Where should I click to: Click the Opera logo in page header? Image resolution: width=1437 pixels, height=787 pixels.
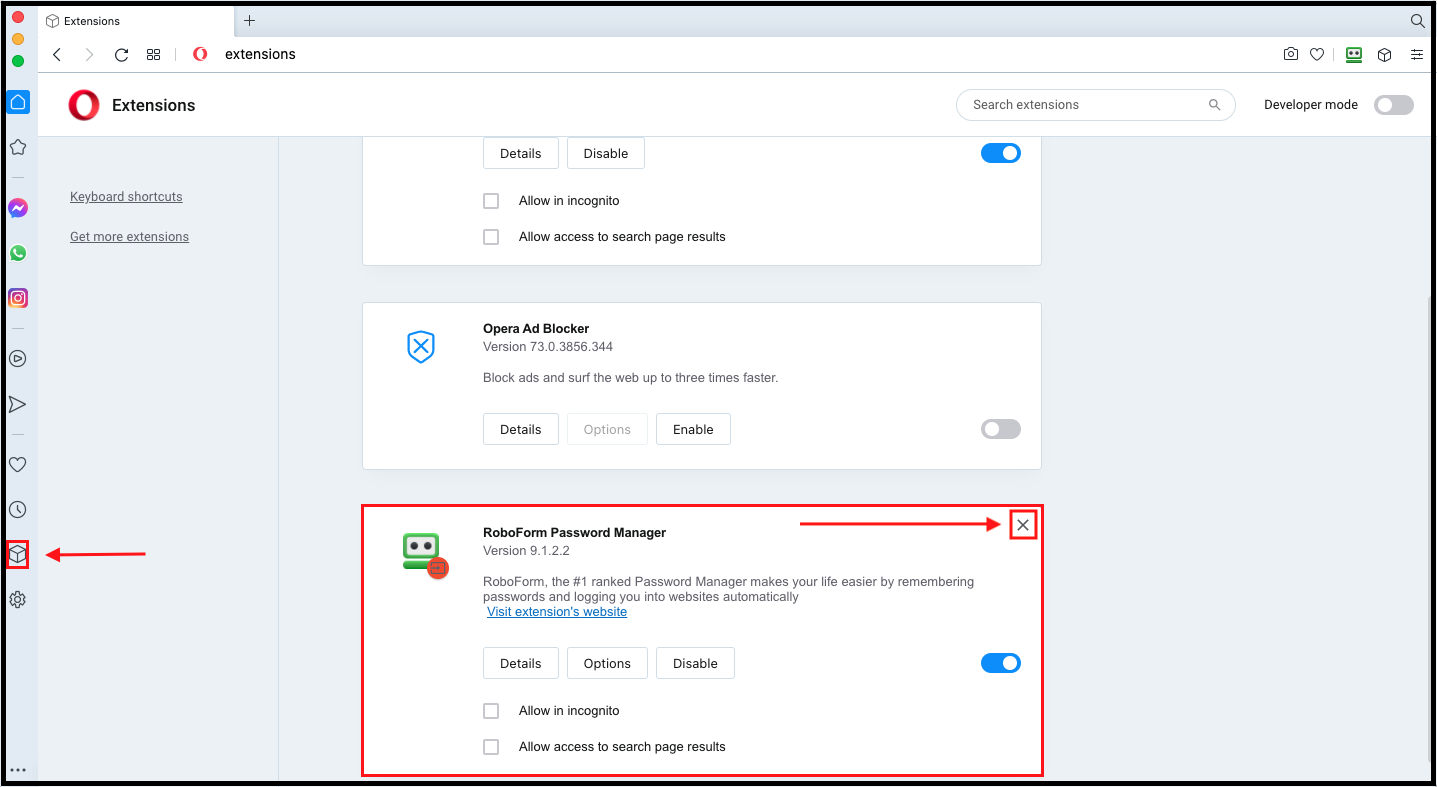[84, 105]
